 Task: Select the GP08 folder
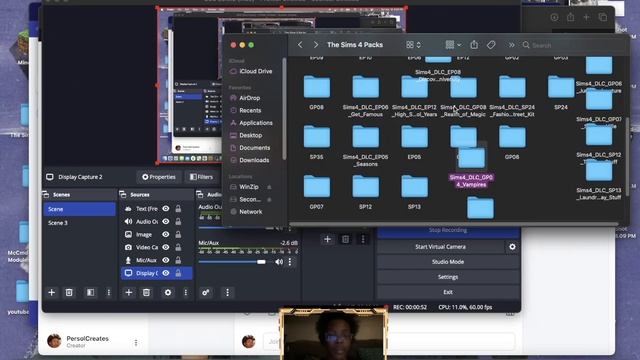click(317, 87)
